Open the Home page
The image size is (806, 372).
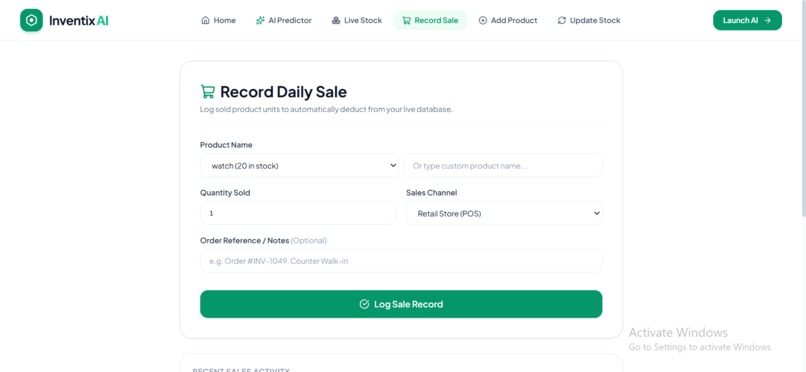click(218, 21)
